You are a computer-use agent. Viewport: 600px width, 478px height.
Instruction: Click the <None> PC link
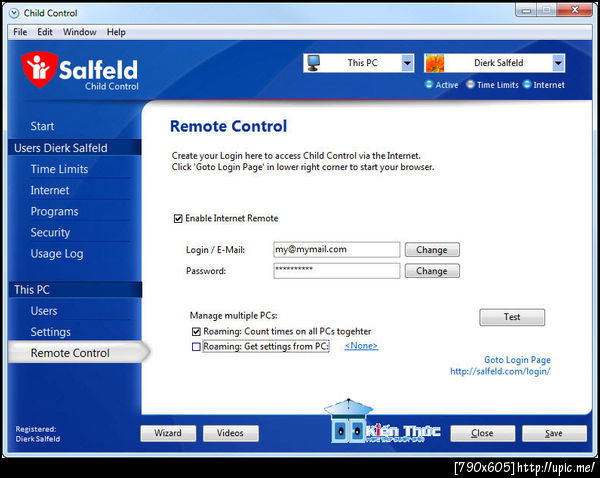point(361,346)
